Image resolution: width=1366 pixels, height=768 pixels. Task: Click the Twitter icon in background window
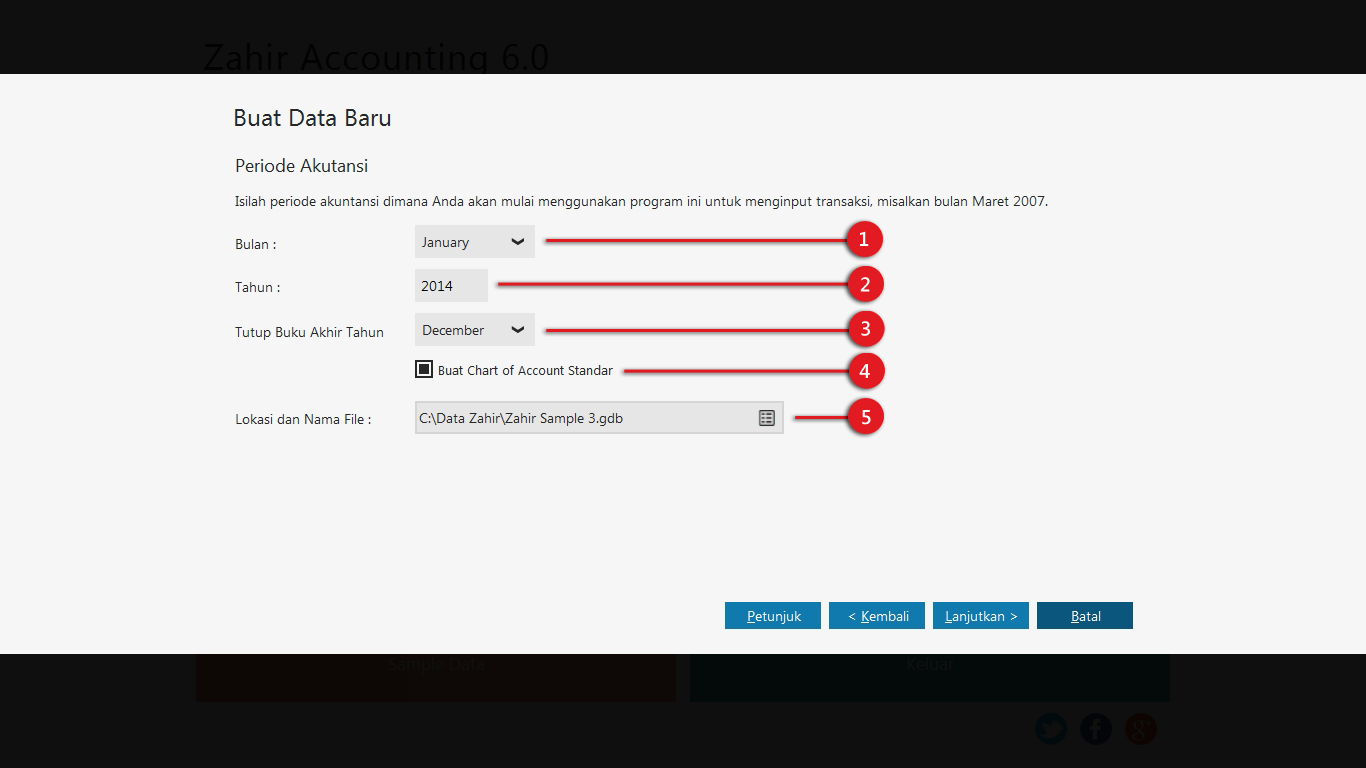(x=1051, y=729)
